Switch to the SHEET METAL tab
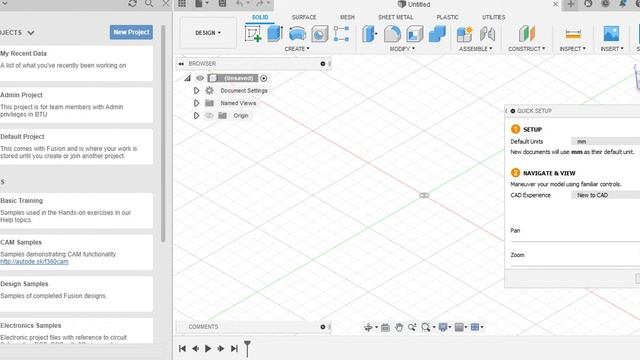This screenshot has height=360, width=640. coord(396,17)
